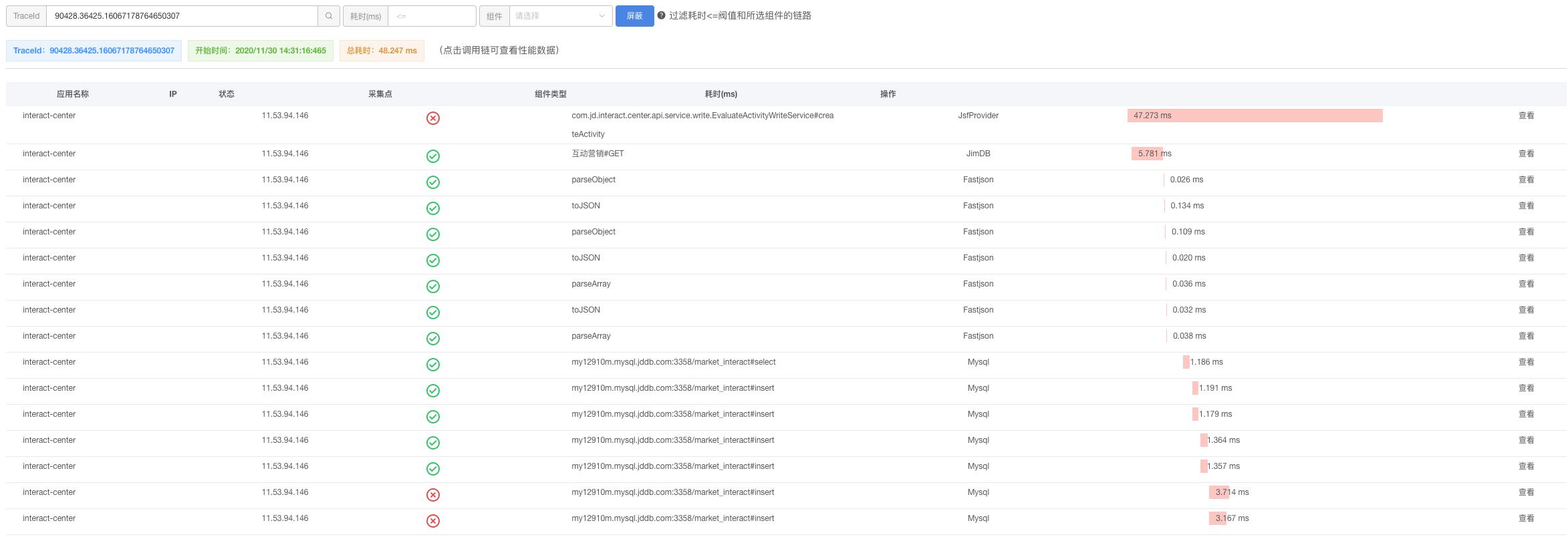Click the 操作 column header
Viewport: 1568px width, 537px height.
pyautogui.click(x=888, y=94)
